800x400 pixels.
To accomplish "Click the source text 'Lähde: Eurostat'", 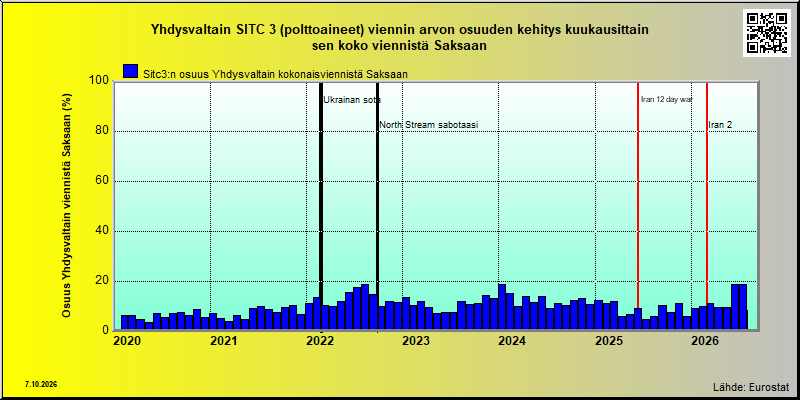I will point(752,386).
